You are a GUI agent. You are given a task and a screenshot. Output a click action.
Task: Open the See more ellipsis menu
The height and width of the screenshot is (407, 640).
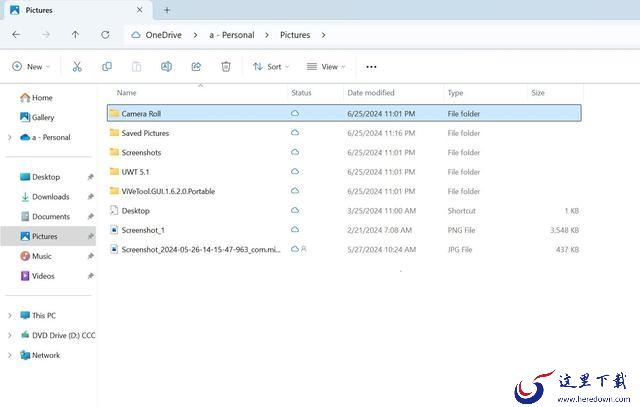371,67
